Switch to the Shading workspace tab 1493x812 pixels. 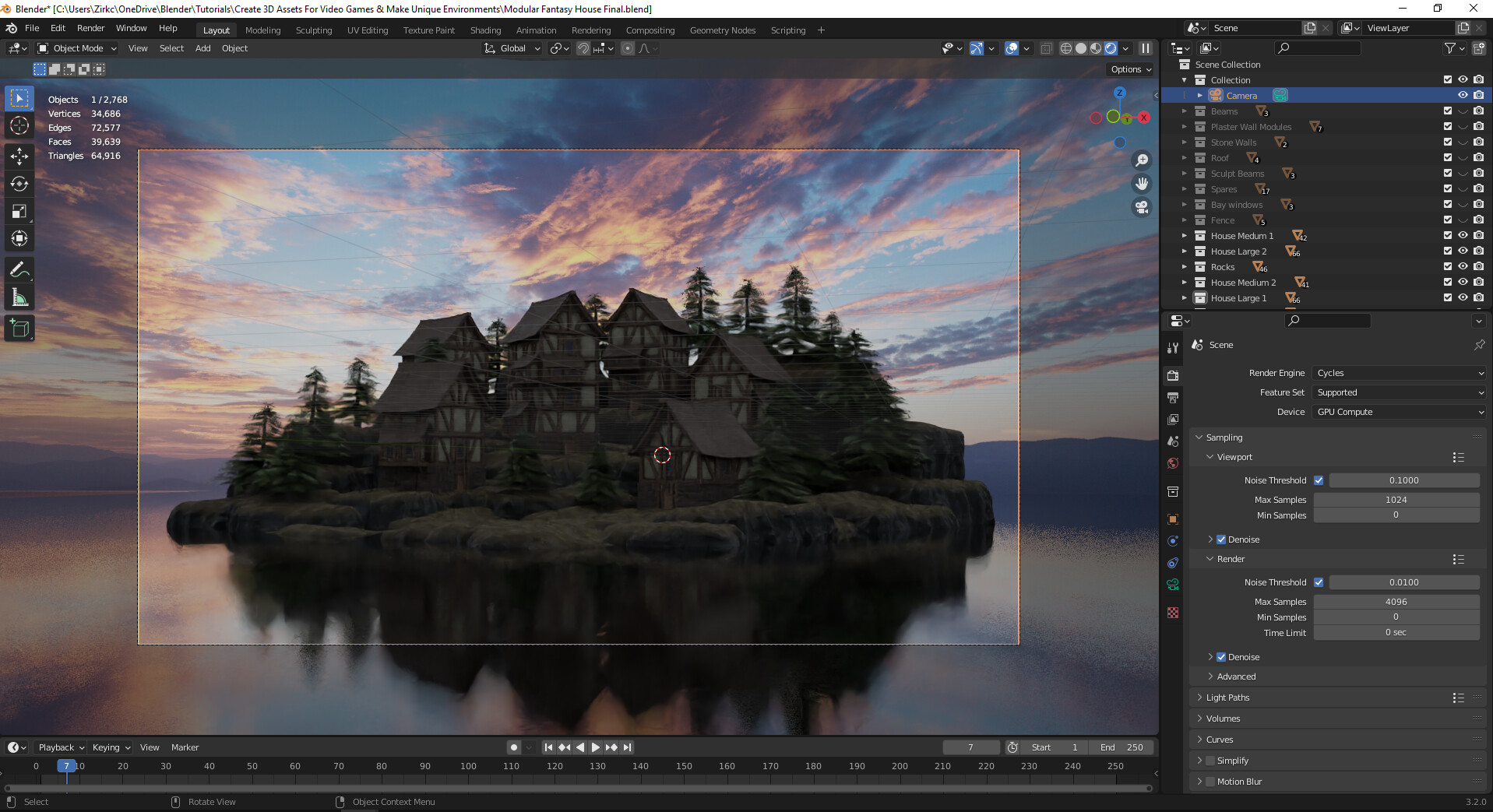coord(484,30)
